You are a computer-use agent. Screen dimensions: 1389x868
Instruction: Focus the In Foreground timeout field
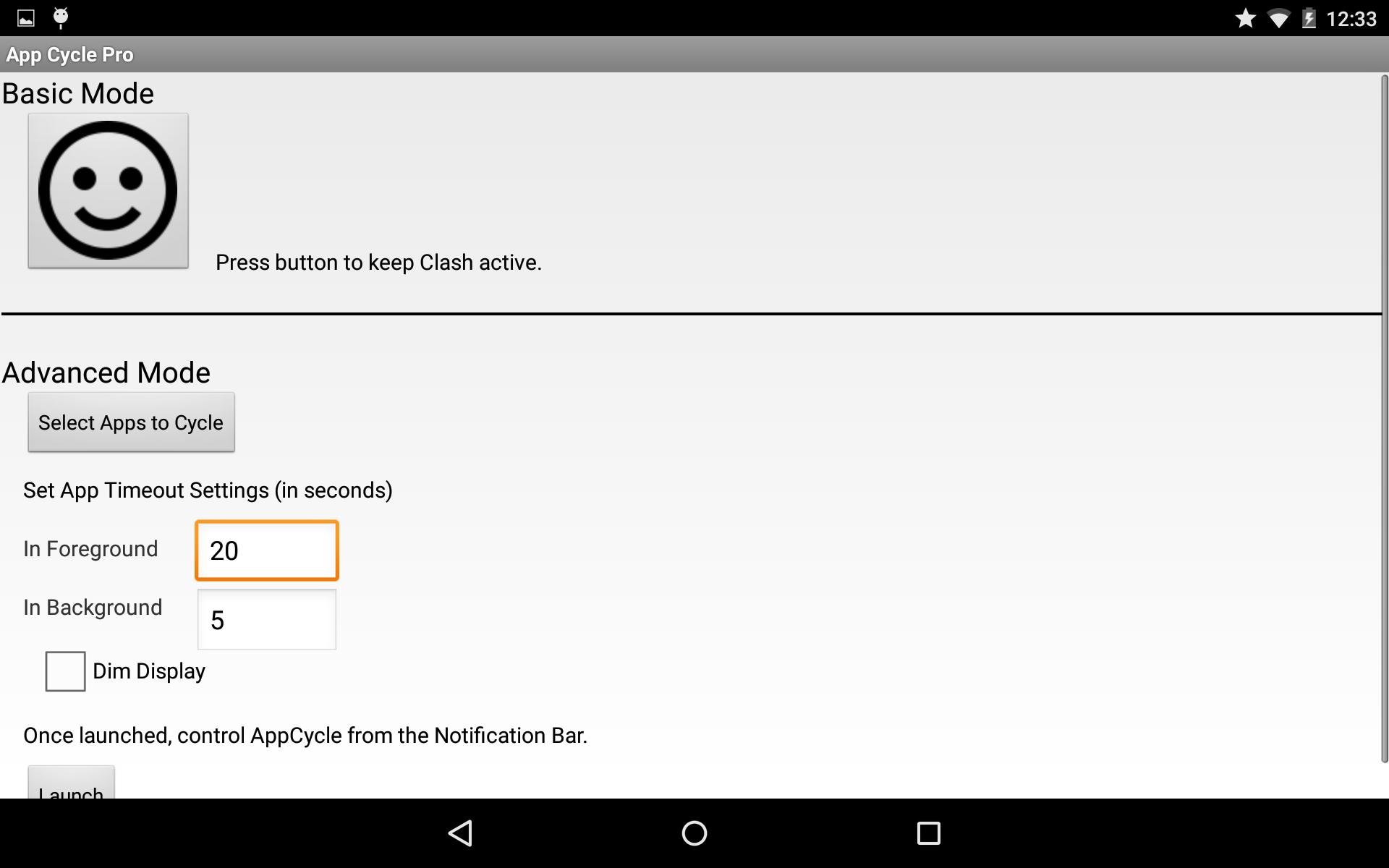click(267, 550)
